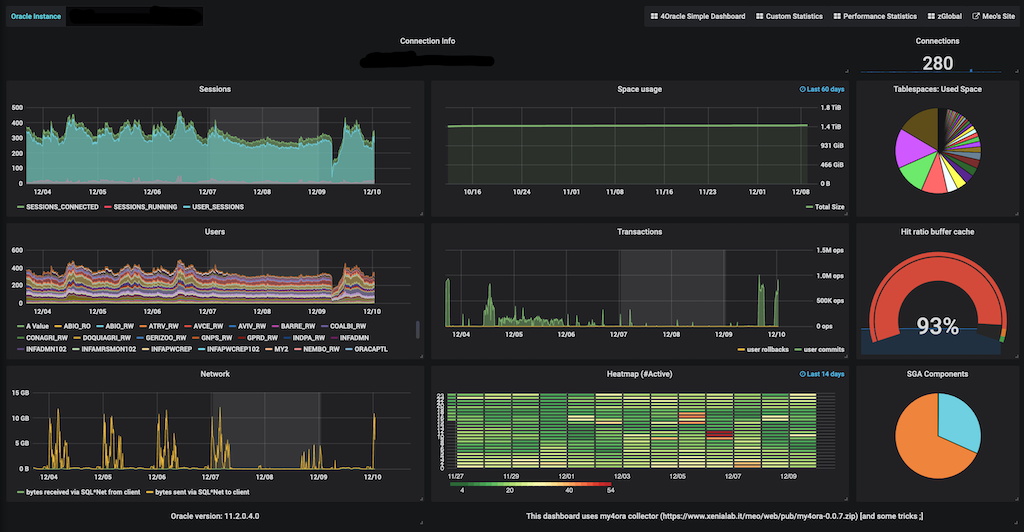
Task: Toggle the ABIO_RO series in Users legend
Action: [x=72, y=326]
